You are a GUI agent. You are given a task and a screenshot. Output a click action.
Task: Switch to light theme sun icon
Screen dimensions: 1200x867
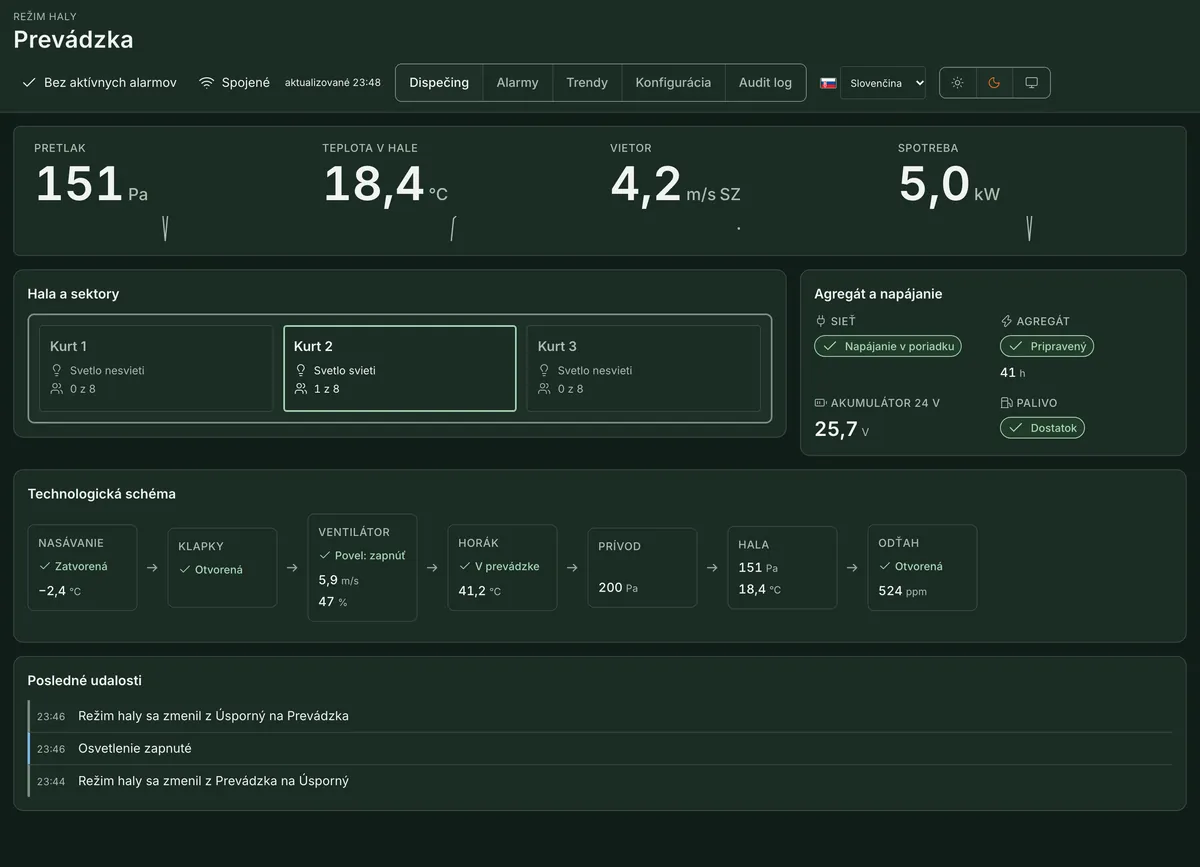(x=958, y=83)
